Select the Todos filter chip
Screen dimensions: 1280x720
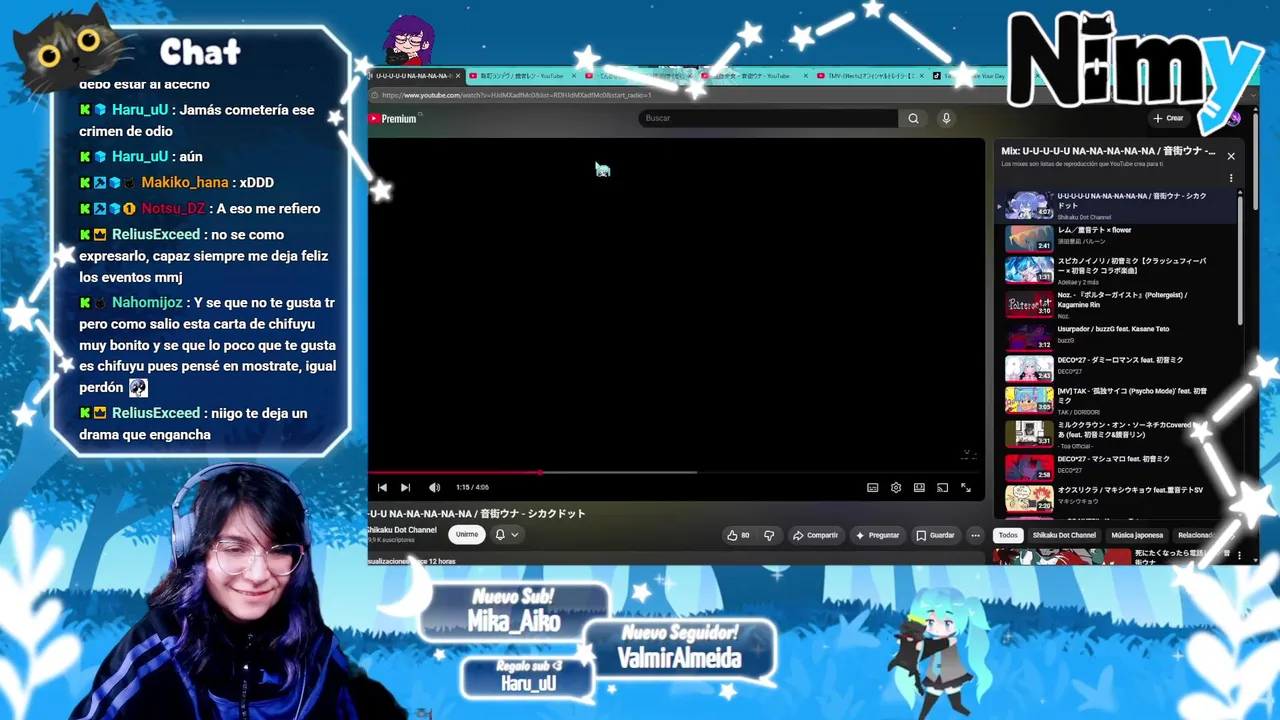pos(1008,535)
